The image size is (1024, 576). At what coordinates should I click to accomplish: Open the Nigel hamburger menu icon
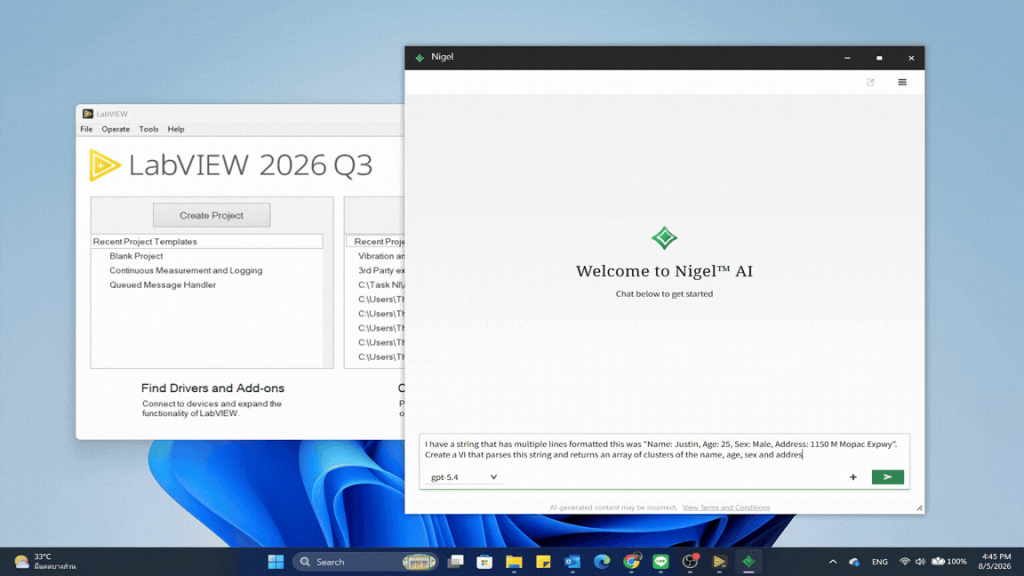[902, 82]
